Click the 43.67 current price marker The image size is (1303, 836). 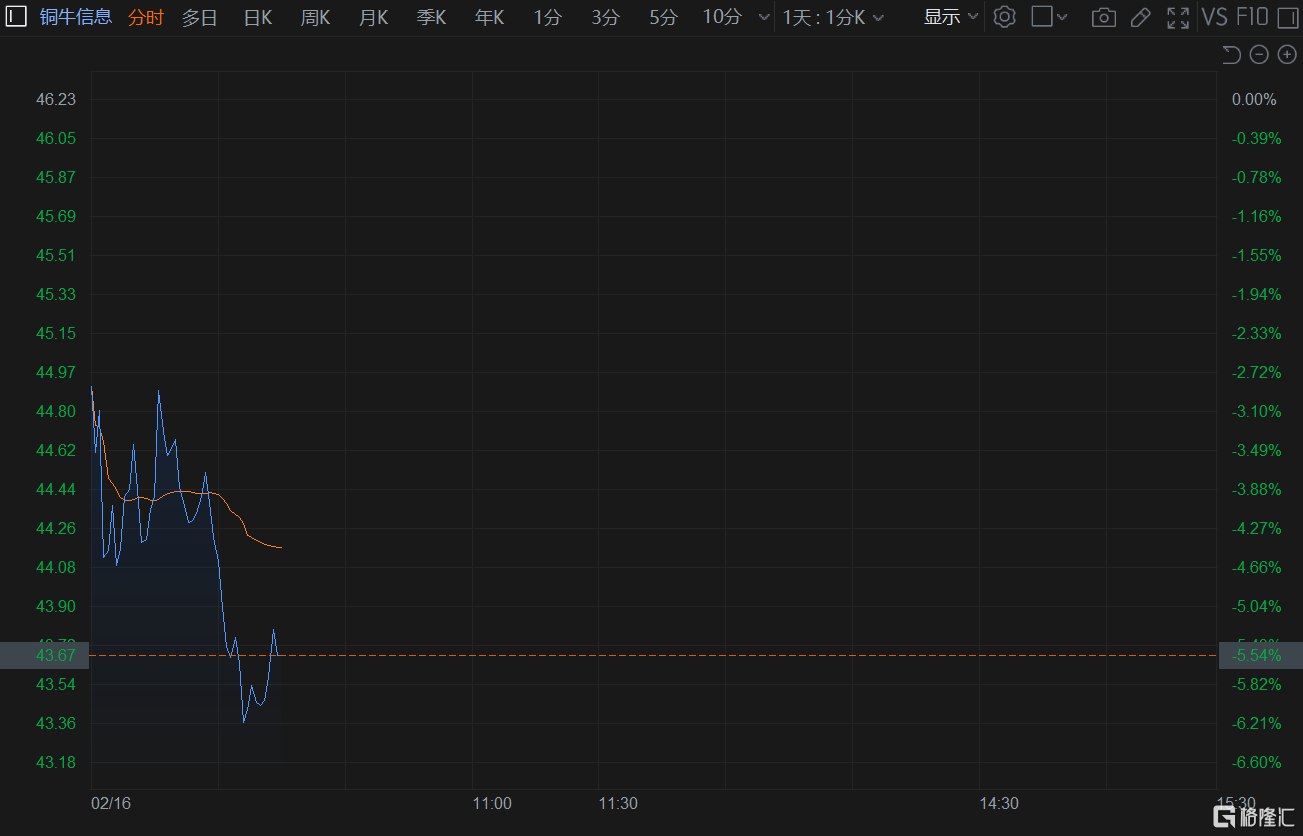tap(56, 655)
